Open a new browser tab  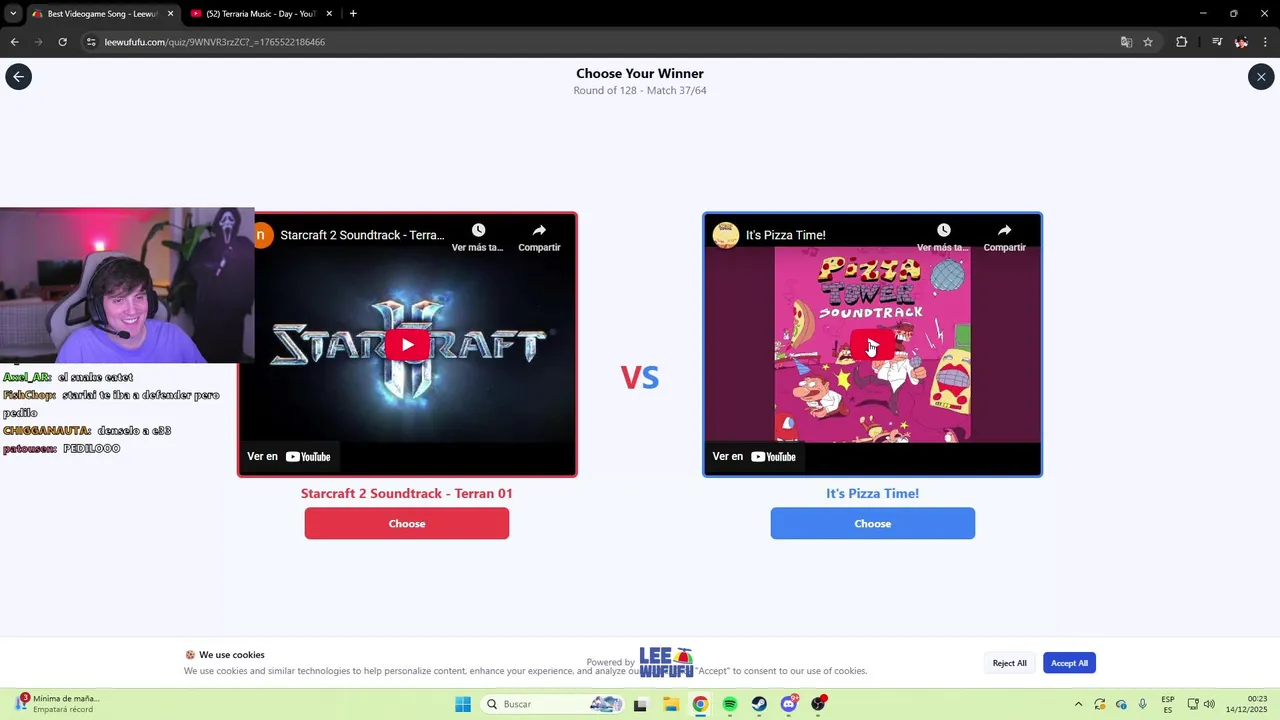(x=353, y=14)
